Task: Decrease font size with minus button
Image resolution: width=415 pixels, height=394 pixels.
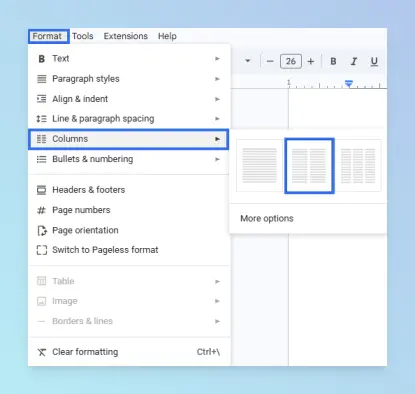Action: [270, 61]
